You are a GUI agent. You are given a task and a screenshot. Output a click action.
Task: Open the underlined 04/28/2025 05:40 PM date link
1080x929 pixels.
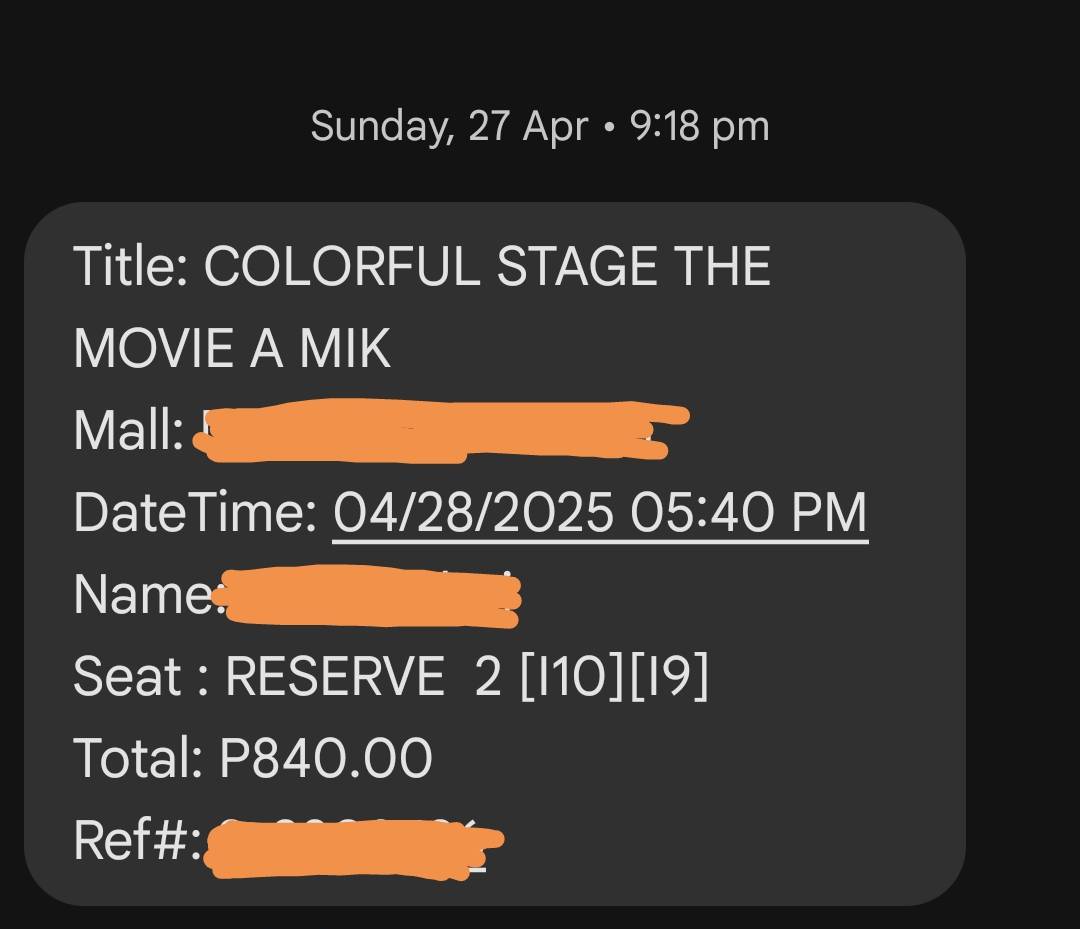[600, 513]
